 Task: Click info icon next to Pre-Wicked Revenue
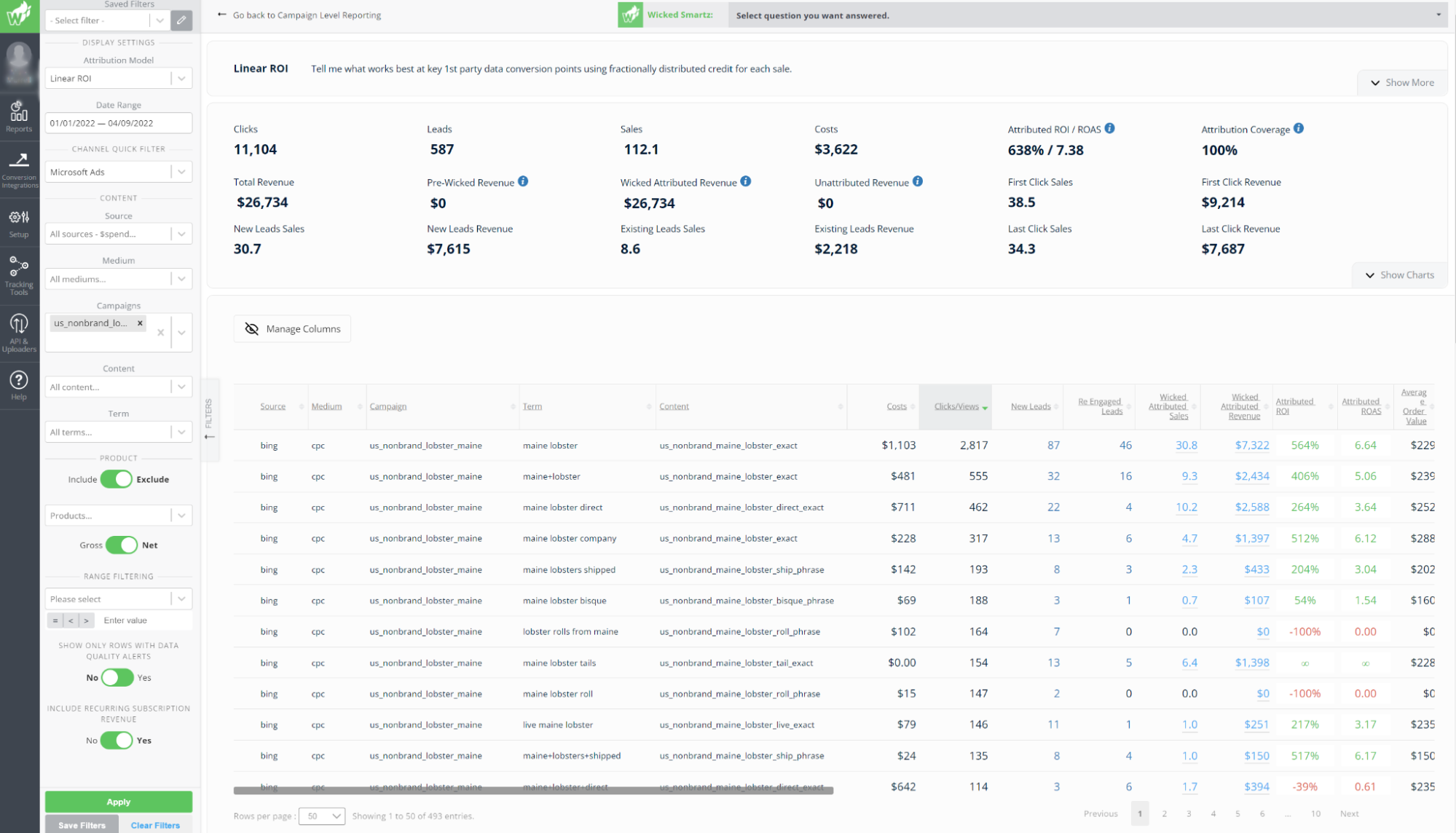[x=523, y=181]
